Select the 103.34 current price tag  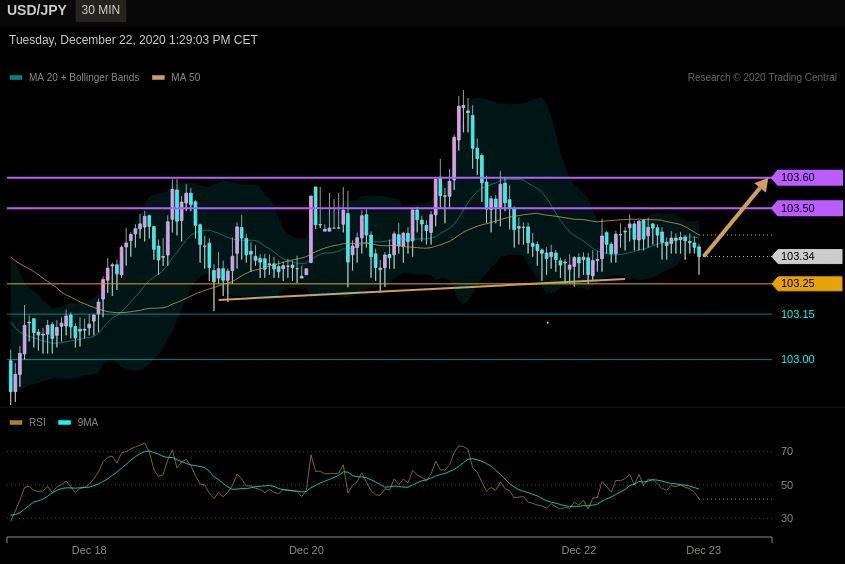click(x=807, y=256)
